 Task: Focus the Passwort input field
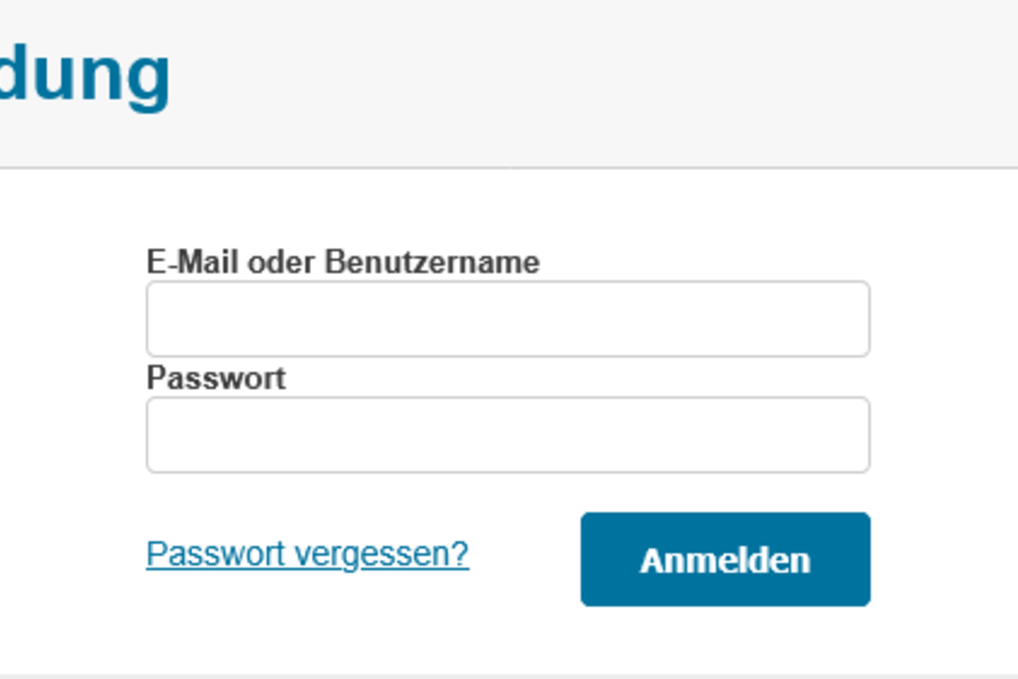pos(508,434)
